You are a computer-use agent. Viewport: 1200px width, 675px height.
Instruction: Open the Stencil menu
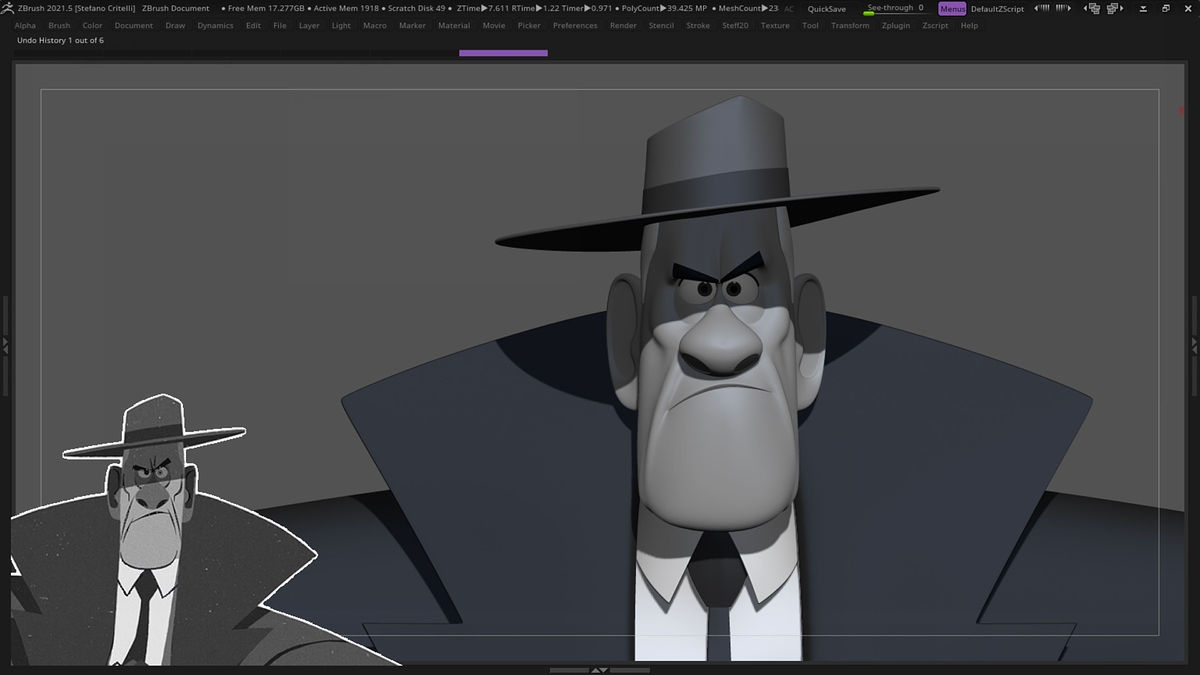pyautogui.click(x=661, y=25)
